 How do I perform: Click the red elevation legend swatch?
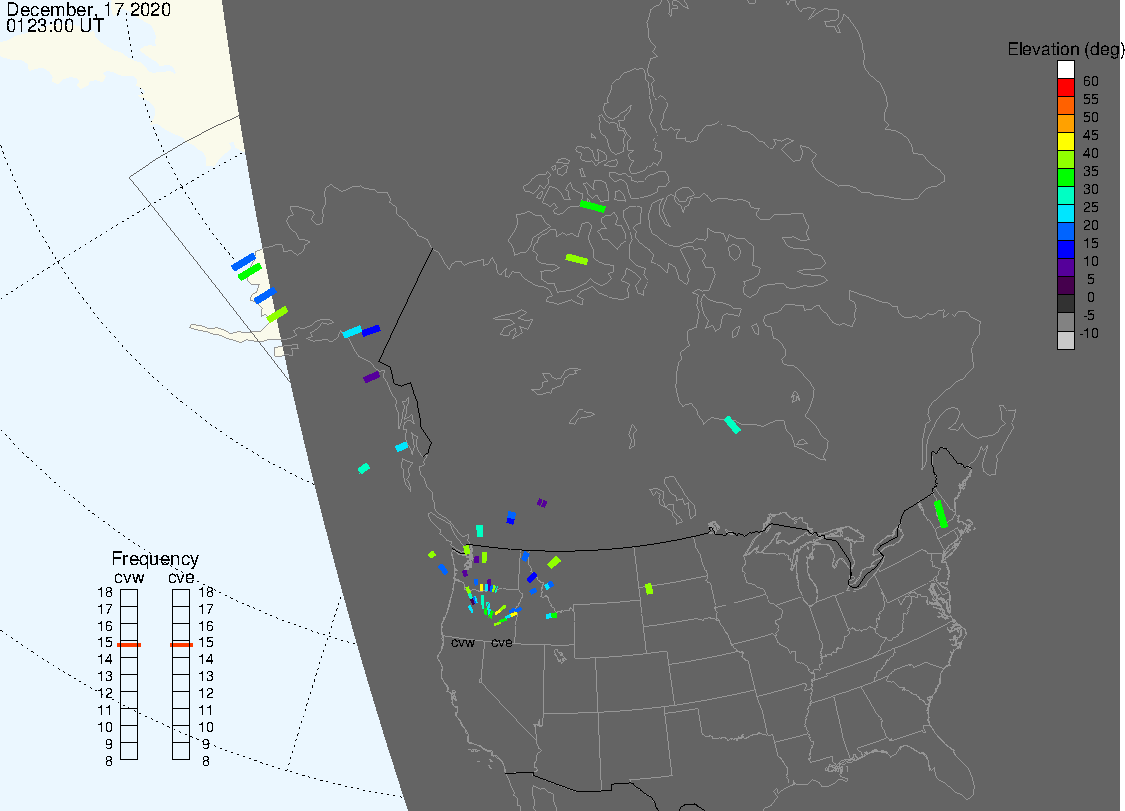pos(1065,88)
